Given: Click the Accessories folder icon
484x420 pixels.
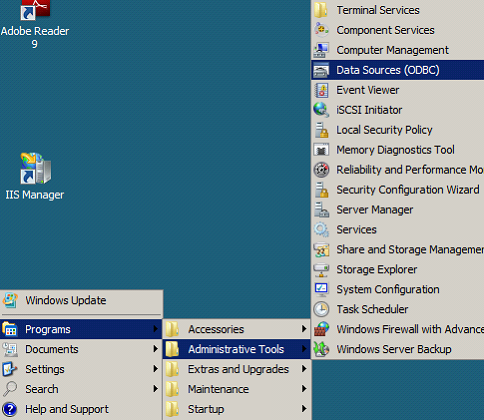Looking at the screenshot, I should coord(172,329).
